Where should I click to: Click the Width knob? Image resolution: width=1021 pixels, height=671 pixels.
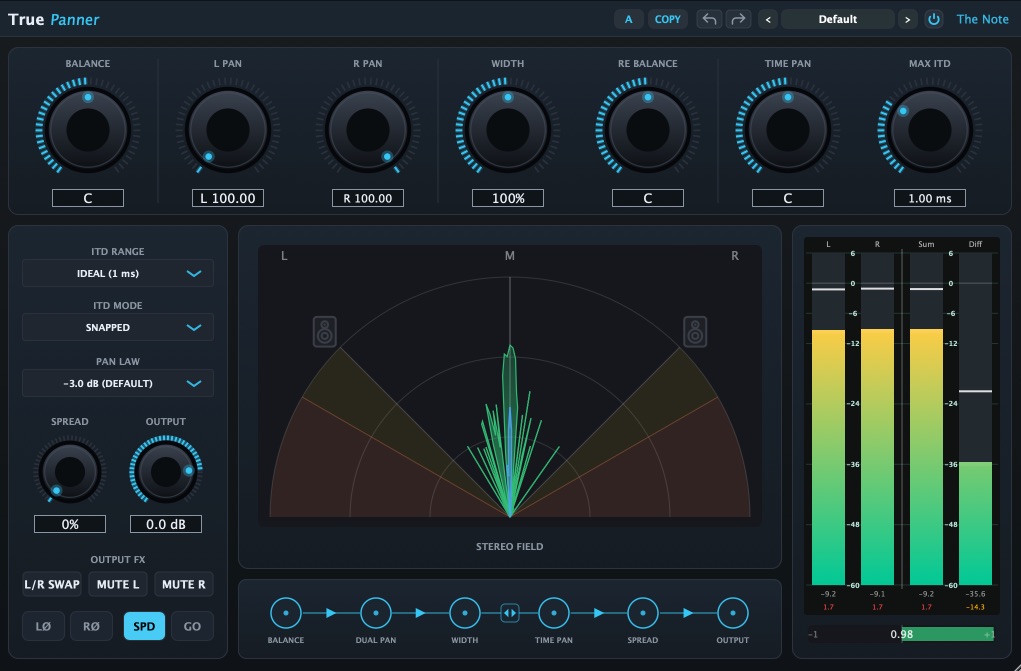click(x=508, y=129)
